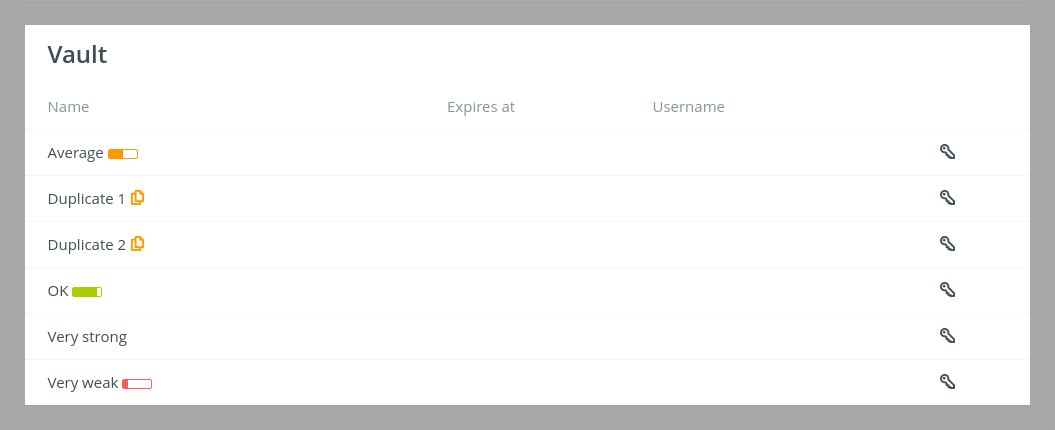This screenshot has width=1055, height=430.
Task: Click key icon in OK row
Action: pyautogui.click(x=947, y=290)
